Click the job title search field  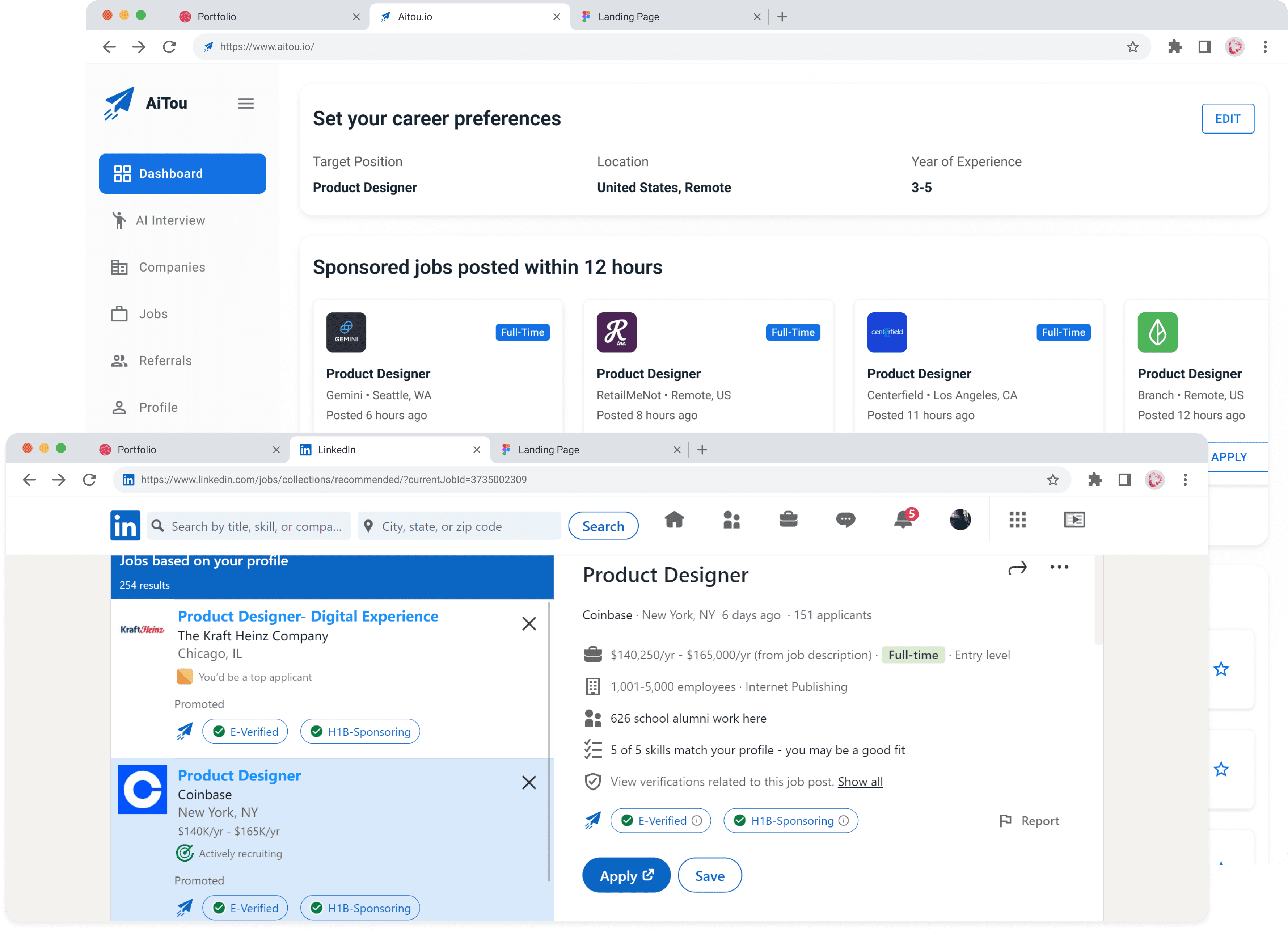click(249, 526)
